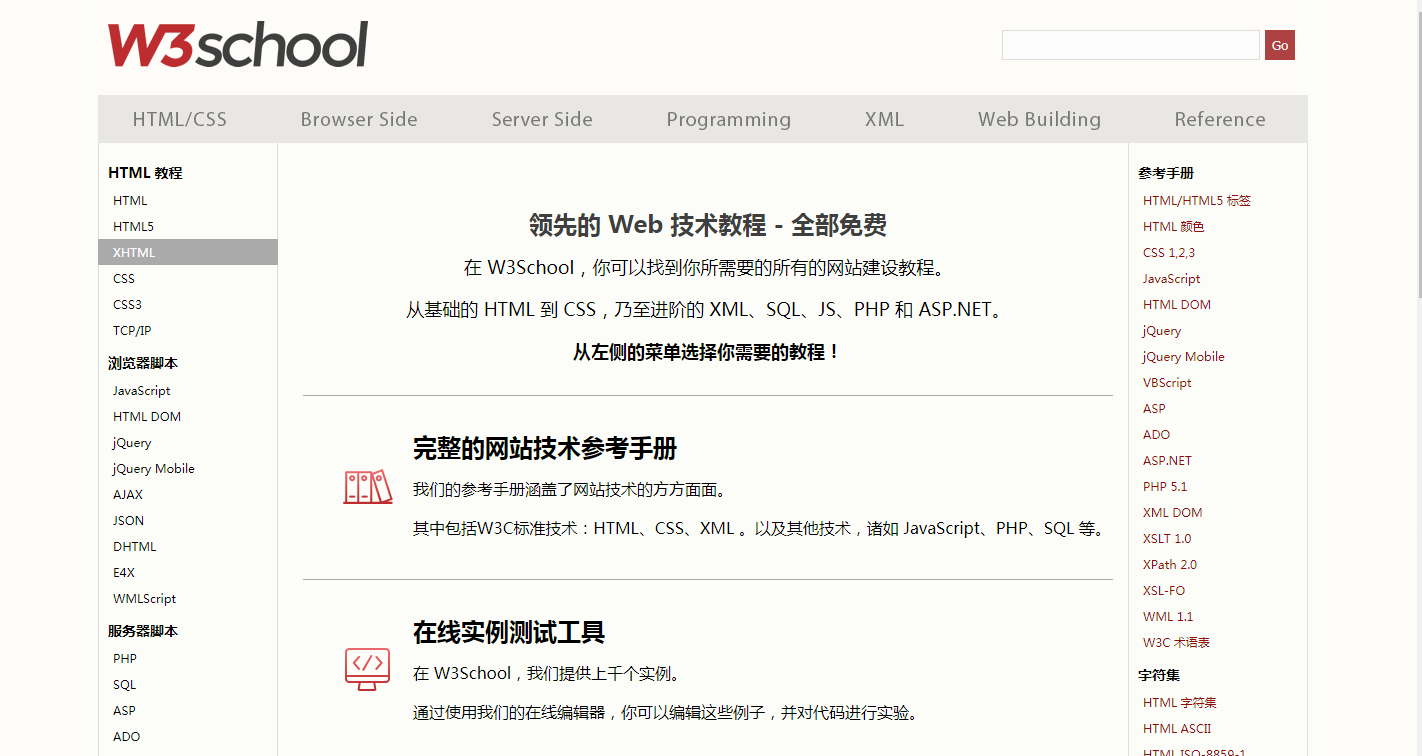The image size is (1422, 756).
Task: Click the heading 在线实例测试工具
Action: pos(509,633)
